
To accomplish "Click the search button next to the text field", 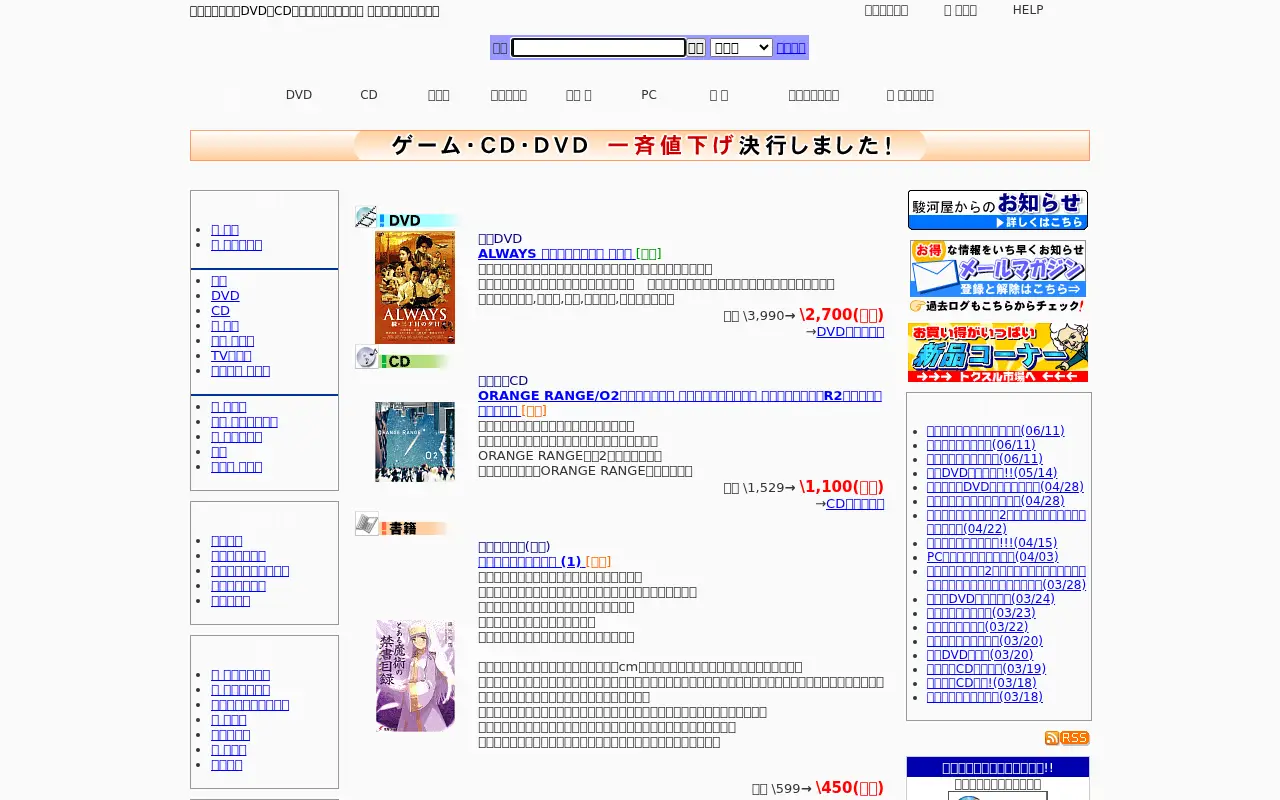I will click(x=696, y=47).
